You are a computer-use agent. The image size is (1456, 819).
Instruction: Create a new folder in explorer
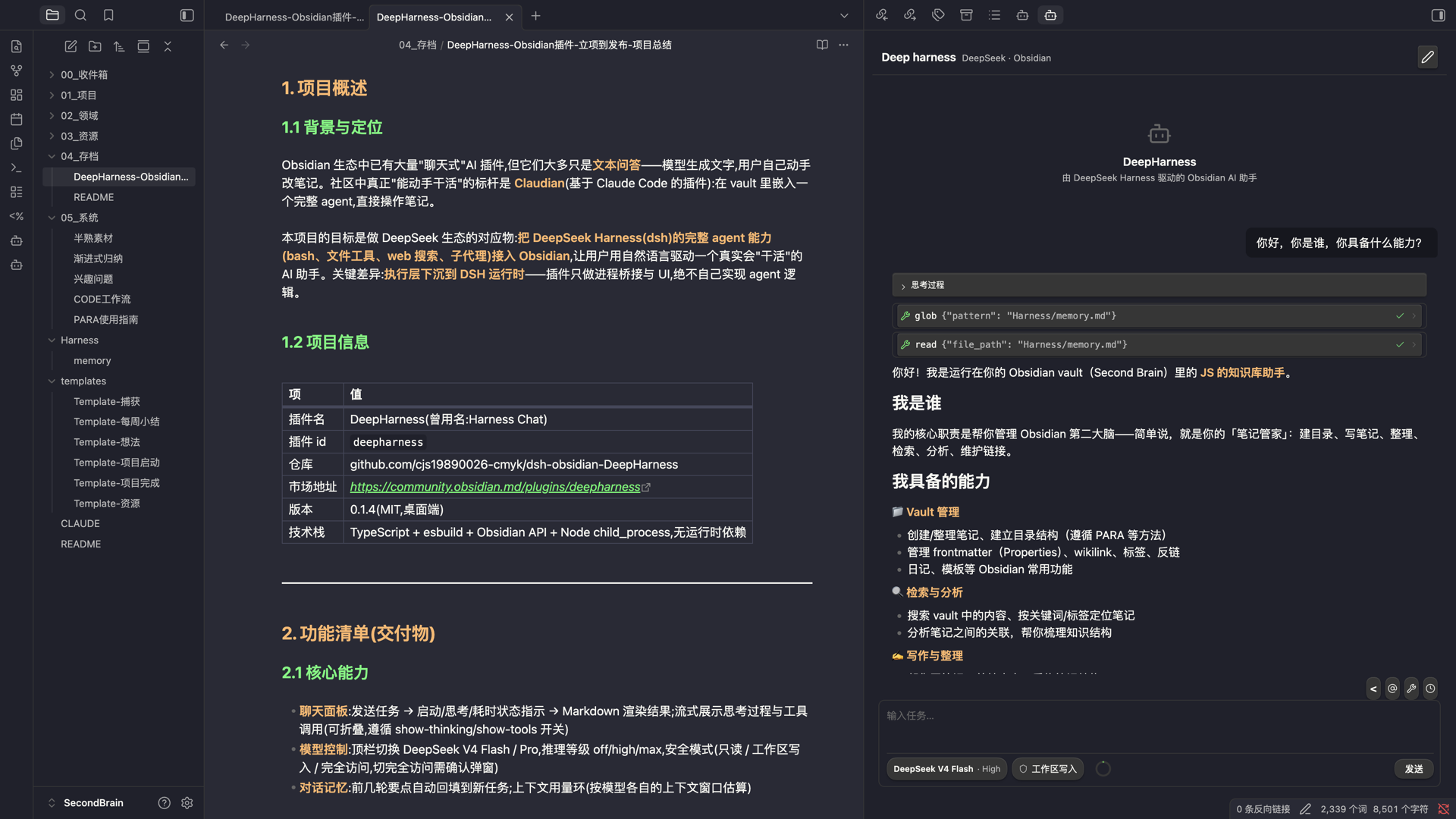click(x=95, y=46)
